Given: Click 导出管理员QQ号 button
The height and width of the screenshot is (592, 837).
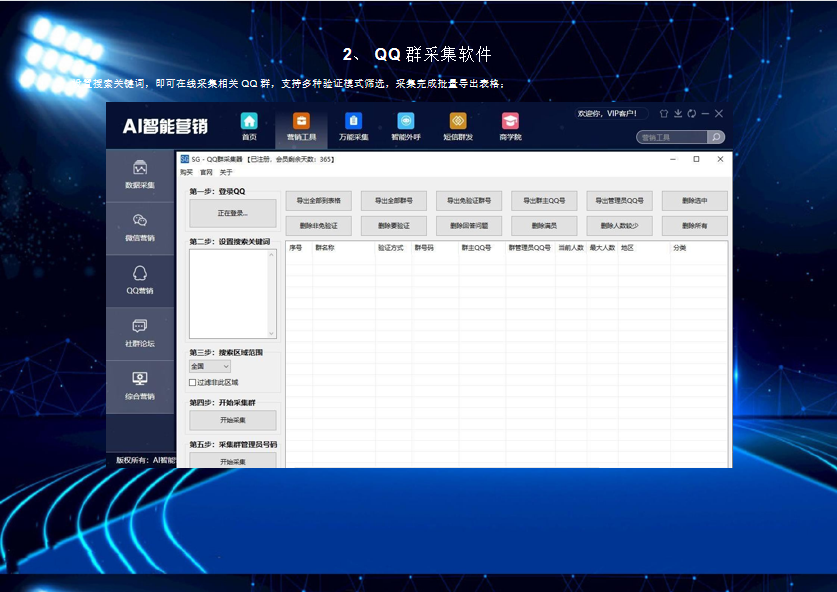Looking at the screenshot, I should tap(619, 201).
